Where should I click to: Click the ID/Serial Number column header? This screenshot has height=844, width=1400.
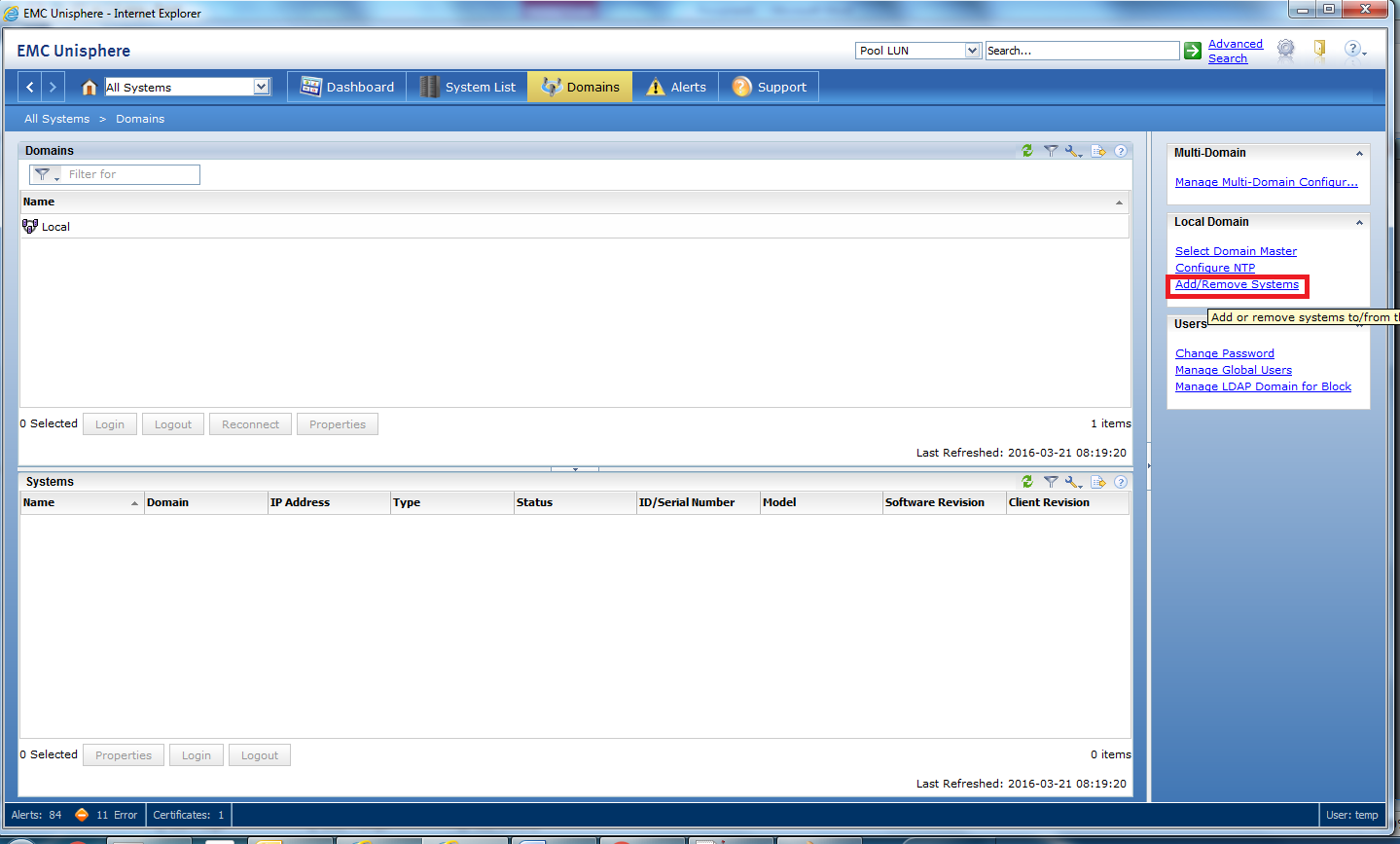coord(698,502)
